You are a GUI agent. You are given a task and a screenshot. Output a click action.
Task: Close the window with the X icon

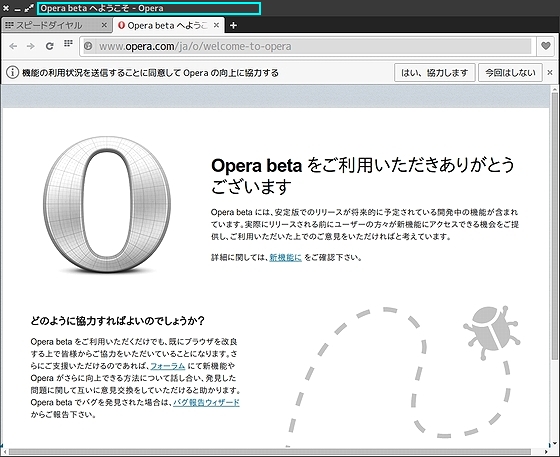(6, 8)
